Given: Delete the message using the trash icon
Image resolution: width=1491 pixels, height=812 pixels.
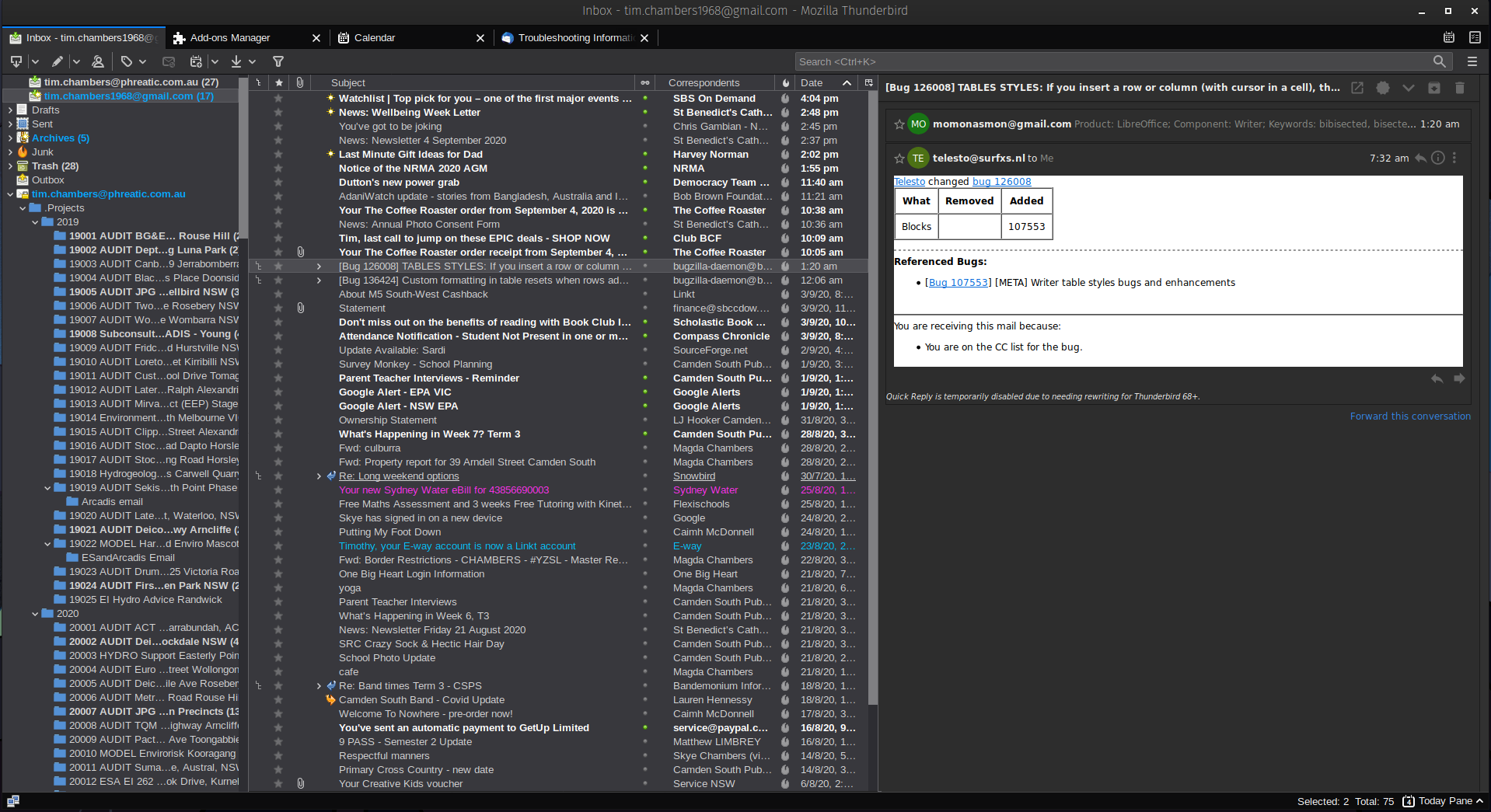Looking at the screenshot, I should pos(1460,88).
